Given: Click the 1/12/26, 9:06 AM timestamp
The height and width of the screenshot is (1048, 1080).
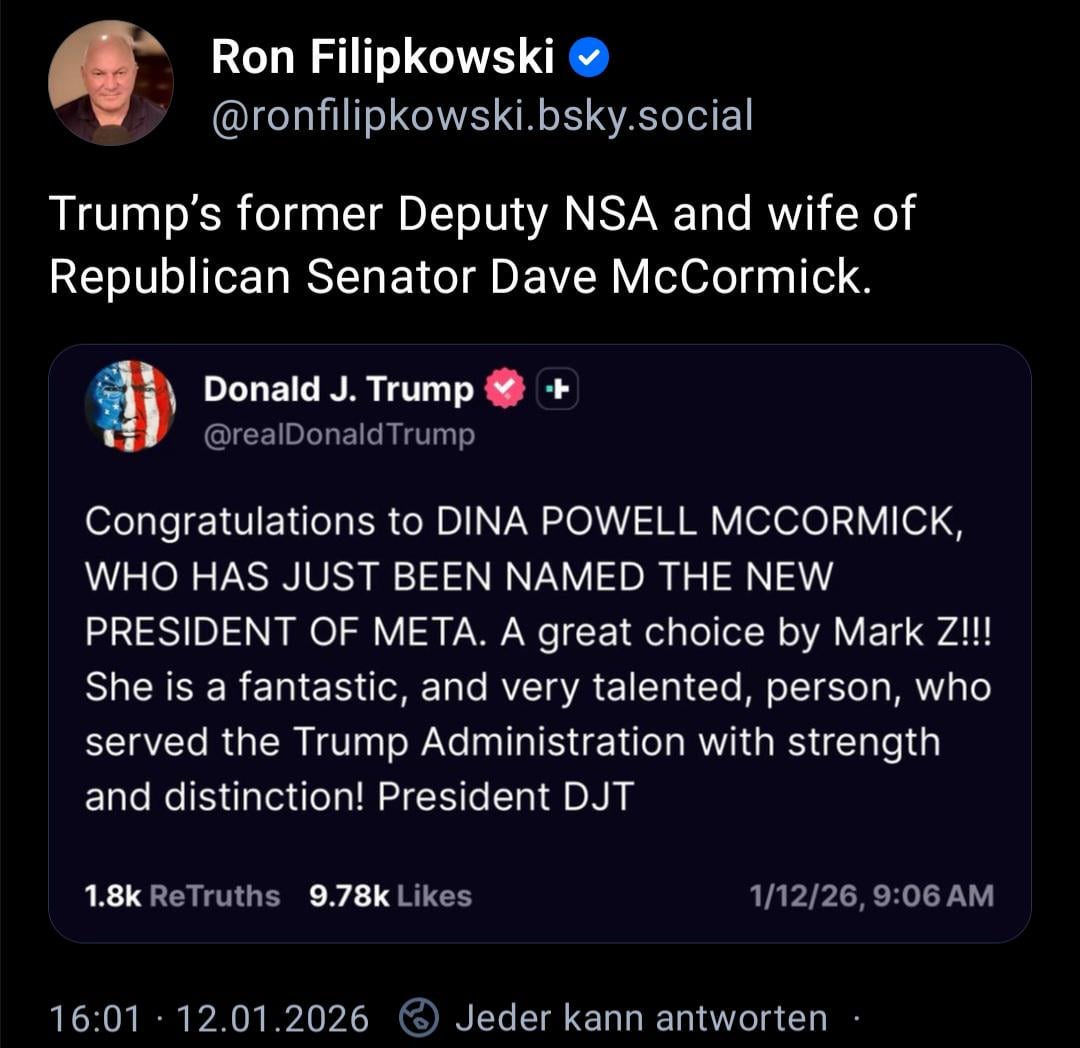Looking at the screenshot, I should tap(871, 895).
